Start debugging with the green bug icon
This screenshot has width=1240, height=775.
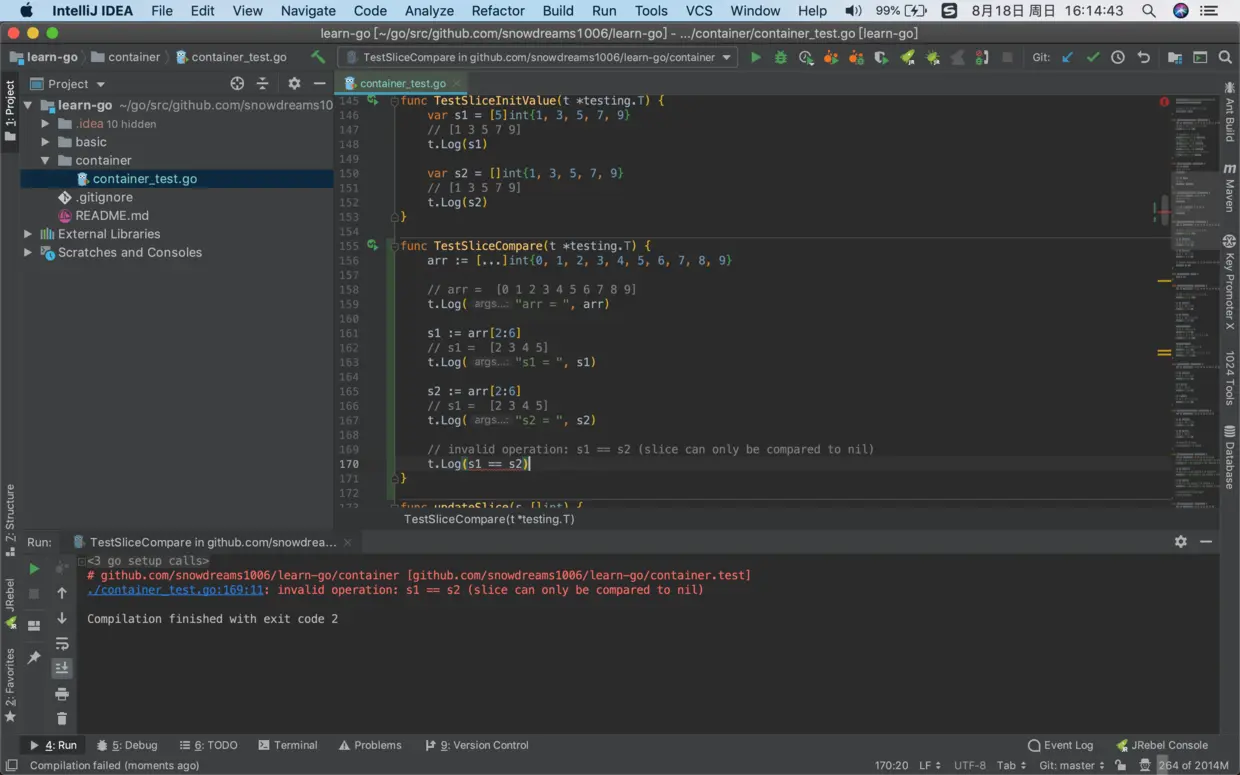(781, 58)
